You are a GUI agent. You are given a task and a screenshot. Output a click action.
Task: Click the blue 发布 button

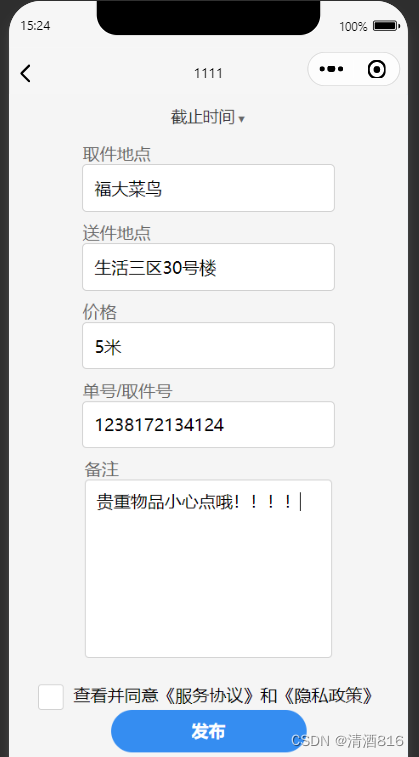click(x=209, y=731)
